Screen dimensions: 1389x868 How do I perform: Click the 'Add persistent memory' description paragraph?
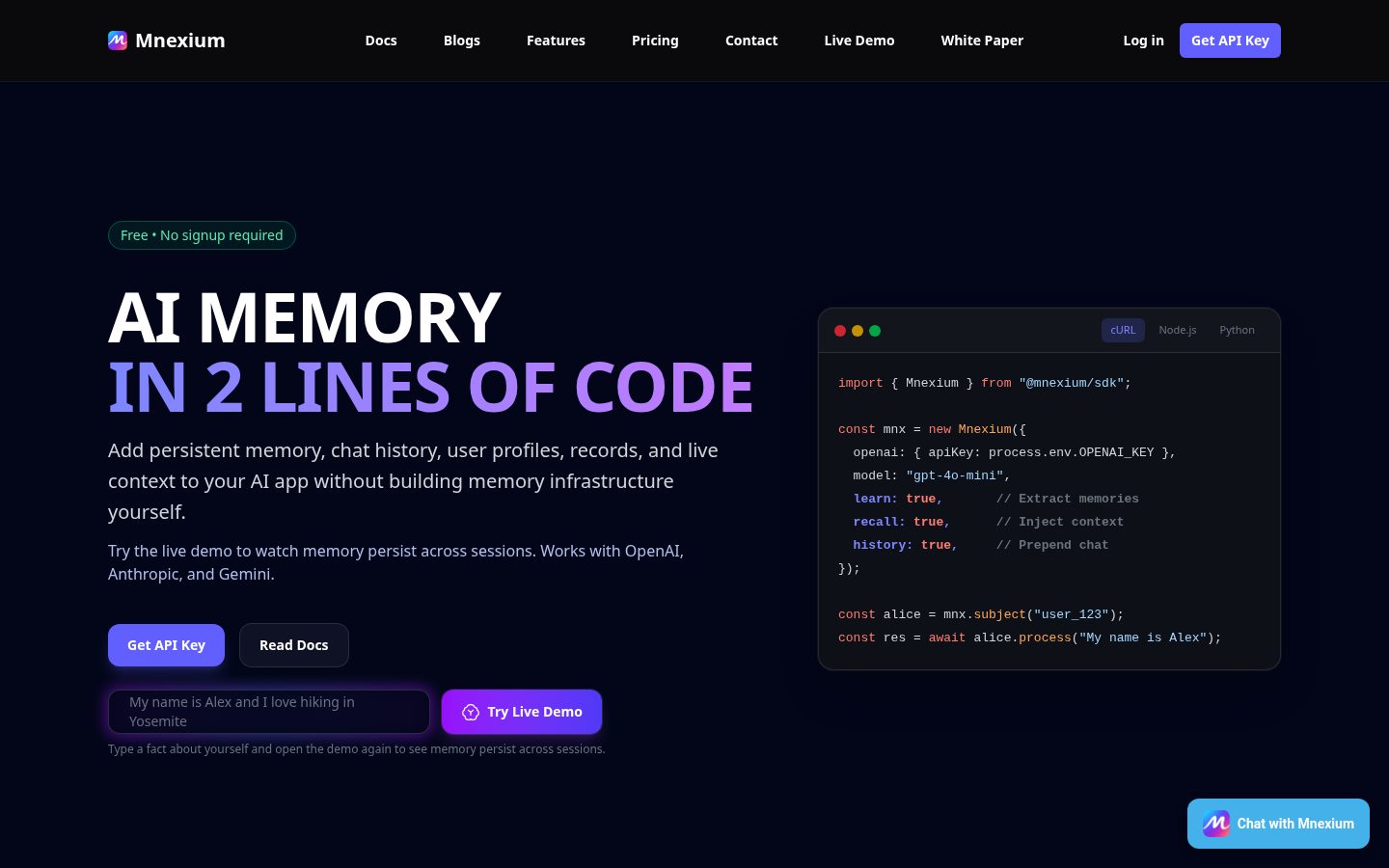(413, 481)
